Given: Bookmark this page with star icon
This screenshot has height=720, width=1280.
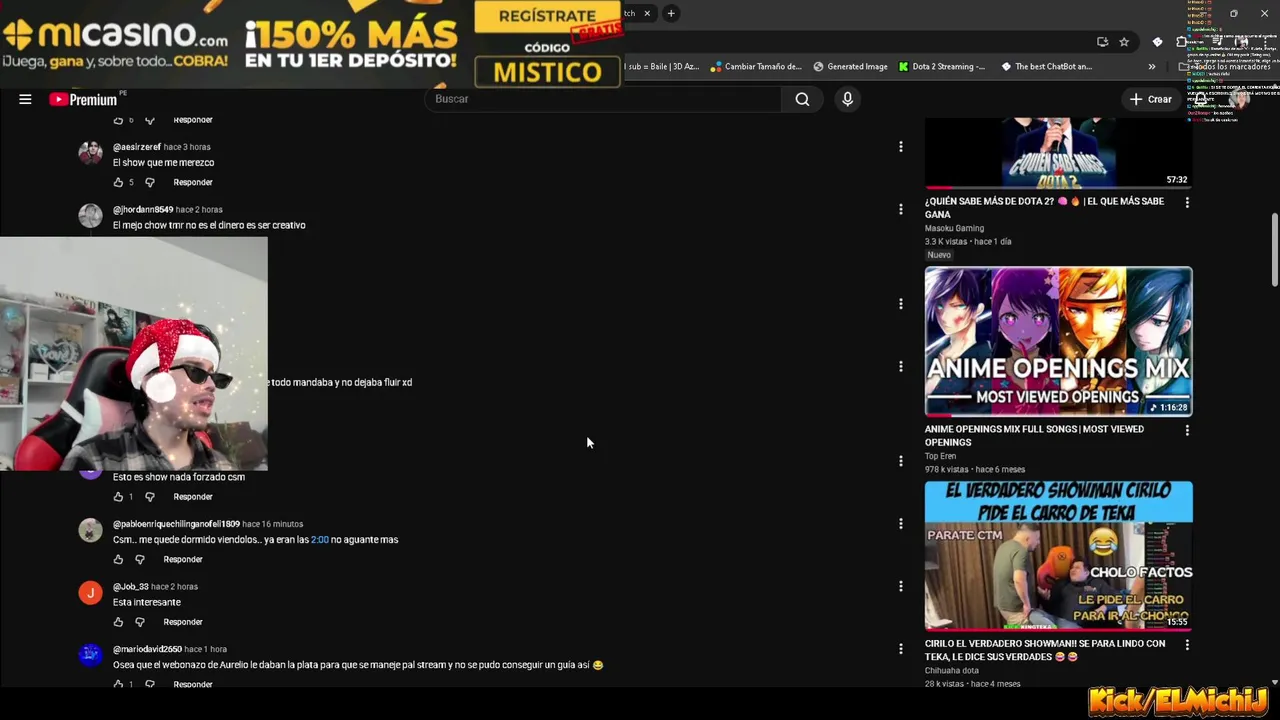Looking at the screenshot, I should coord(1124,42).
